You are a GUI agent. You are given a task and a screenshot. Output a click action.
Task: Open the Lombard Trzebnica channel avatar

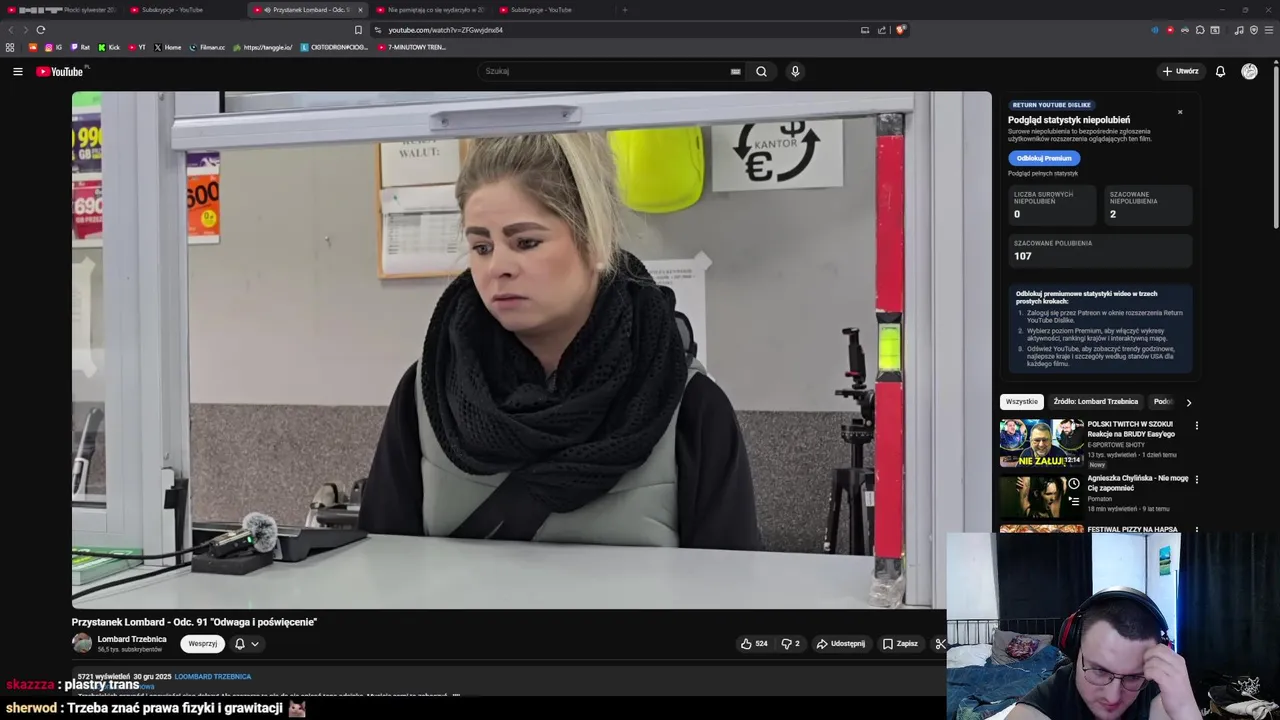tap(82, 643)
